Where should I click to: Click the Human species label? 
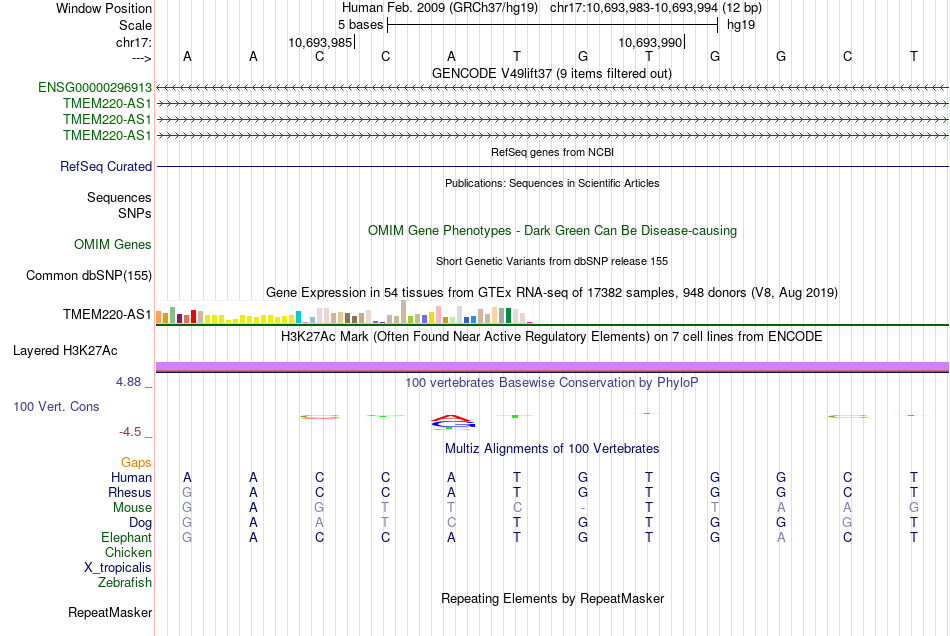131,477
